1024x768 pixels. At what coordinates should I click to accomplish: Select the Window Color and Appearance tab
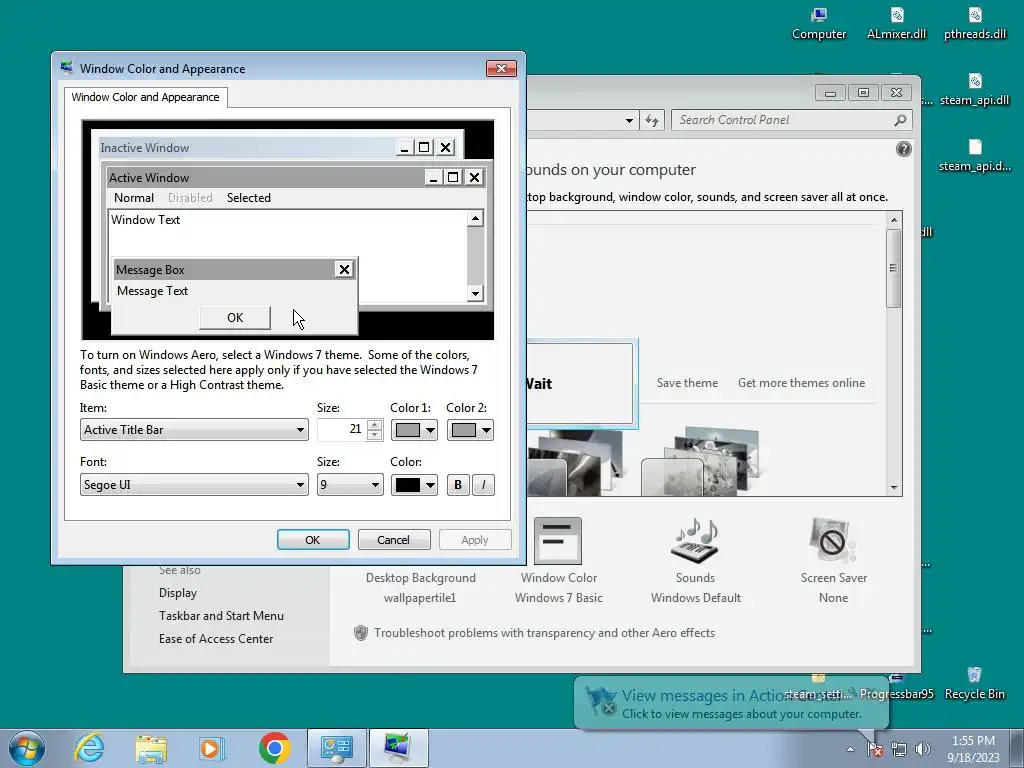[146, 97]
